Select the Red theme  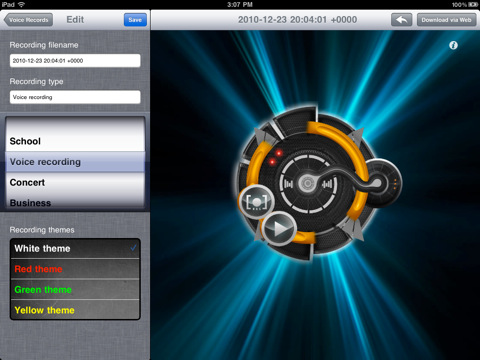75,269
